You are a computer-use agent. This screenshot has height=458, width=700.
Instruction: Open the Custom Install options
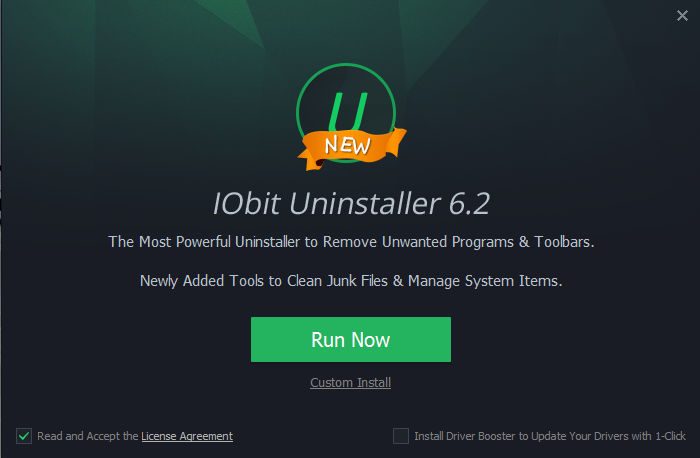[350, 383]
